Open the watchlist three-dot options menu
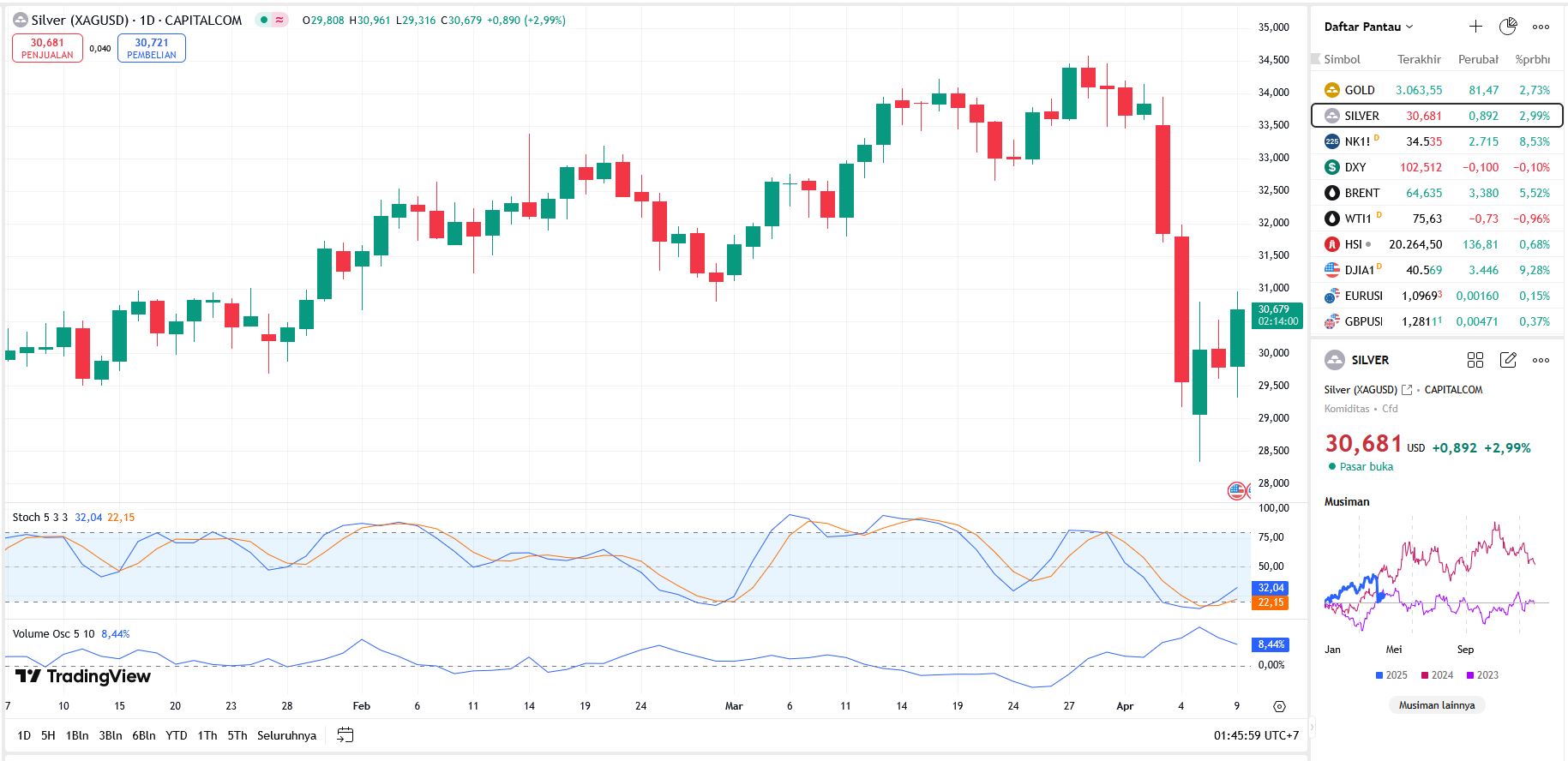The width and height of the screenshot is (1568, 761). [1541, 27]
